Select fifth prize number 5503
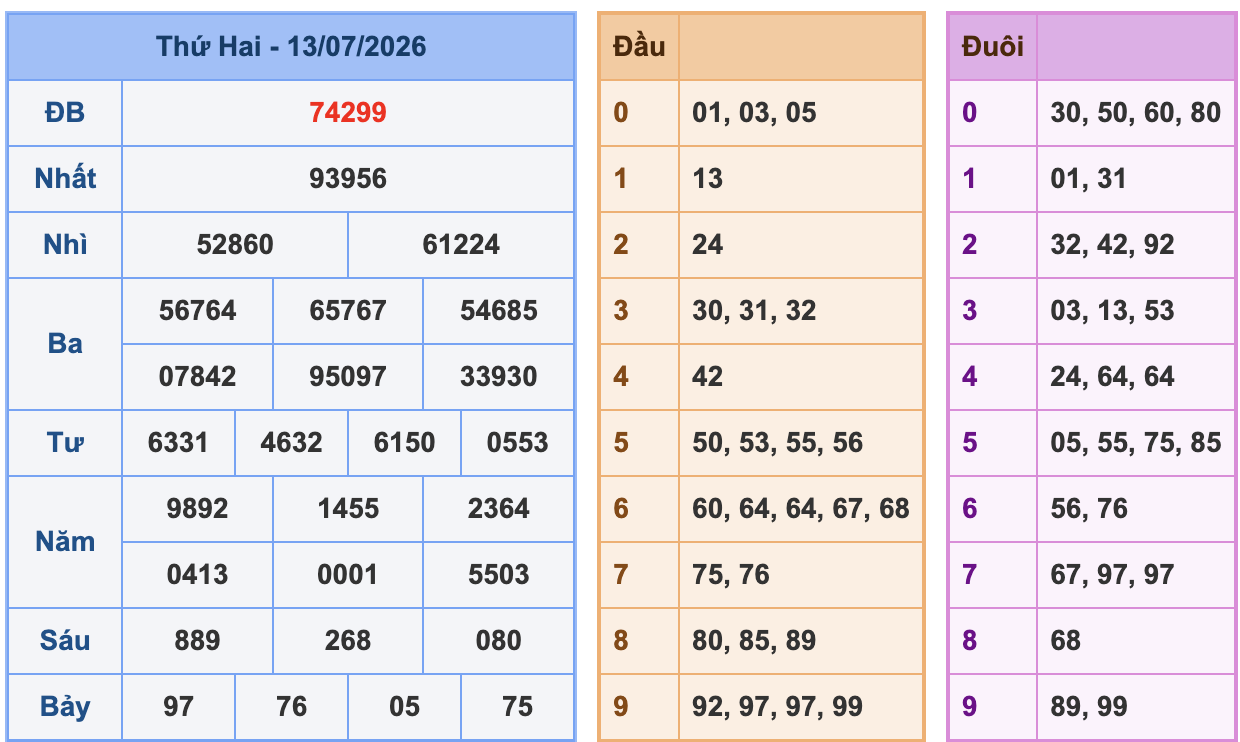 click(499, 575)
